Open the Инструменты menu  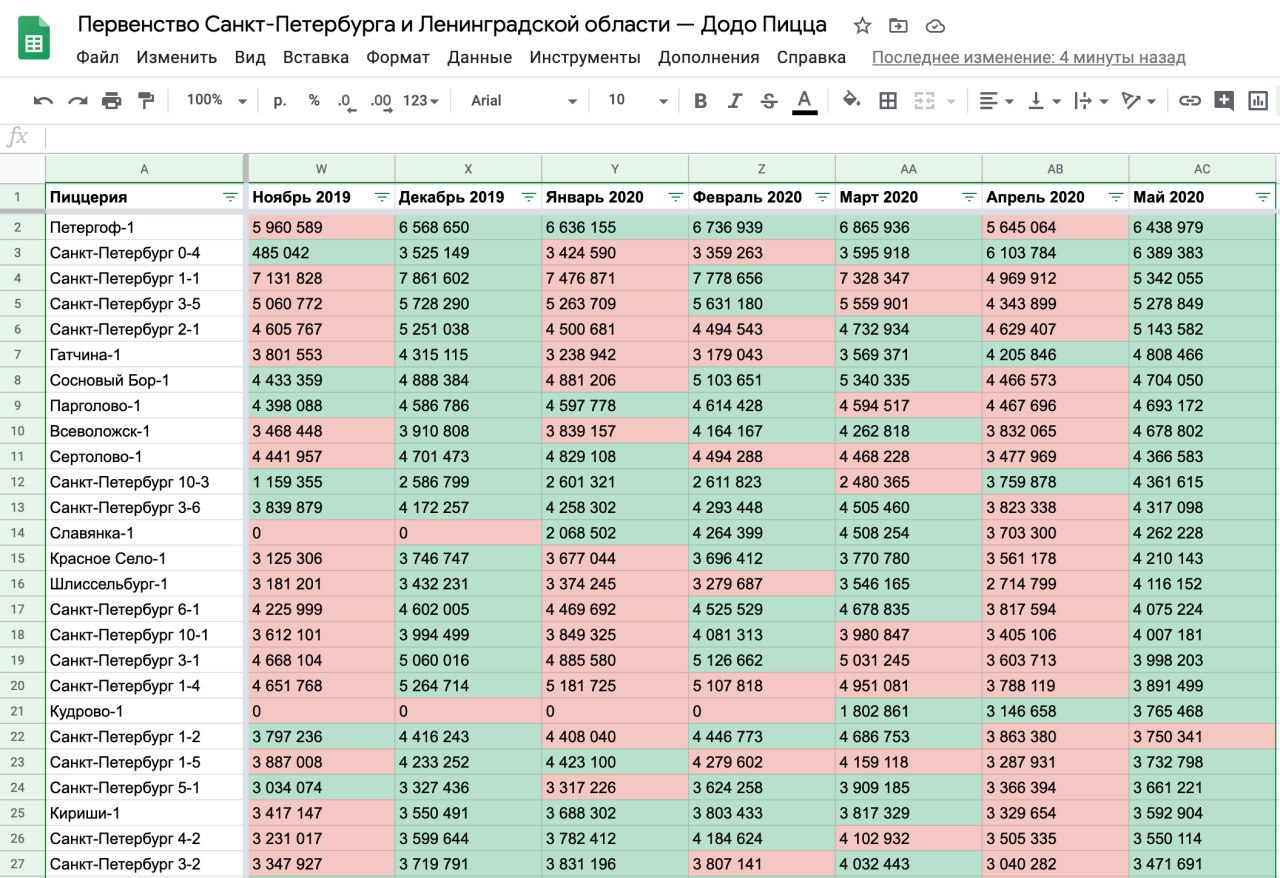pos(586,57)
